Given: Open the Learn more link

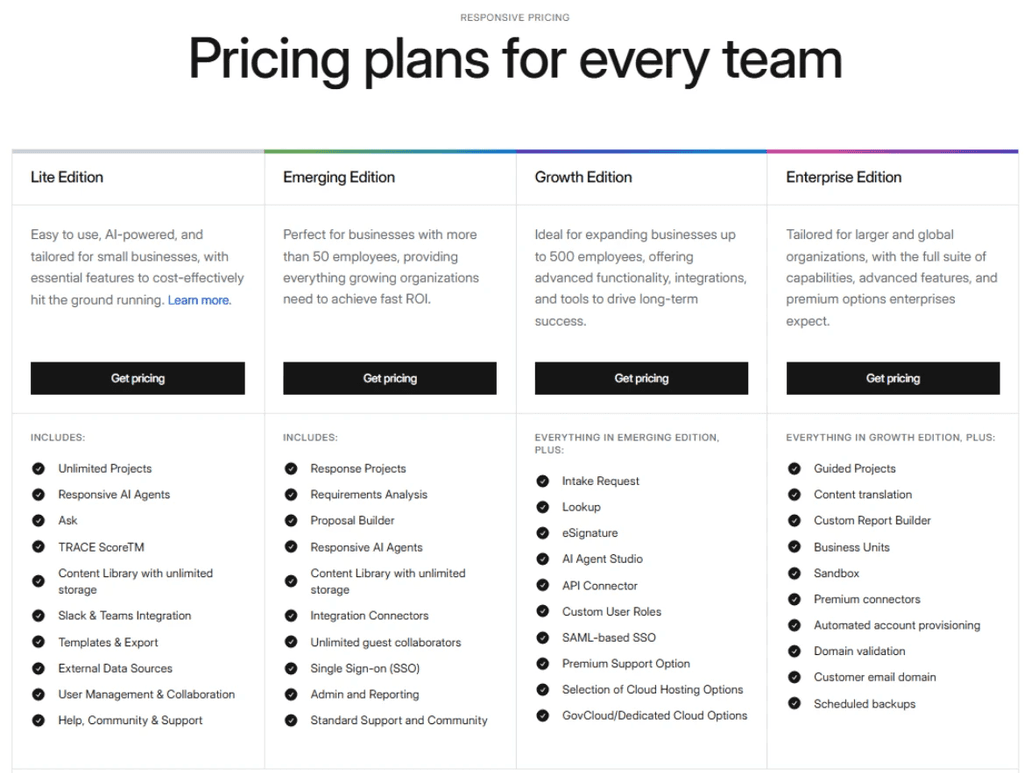Looking at the screenshot, I should point(199,299).
